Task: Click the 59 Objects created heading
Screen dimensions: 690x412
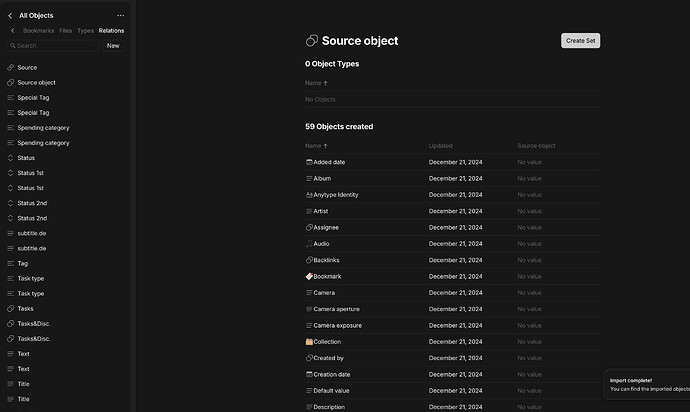Action: pos(339,127)
